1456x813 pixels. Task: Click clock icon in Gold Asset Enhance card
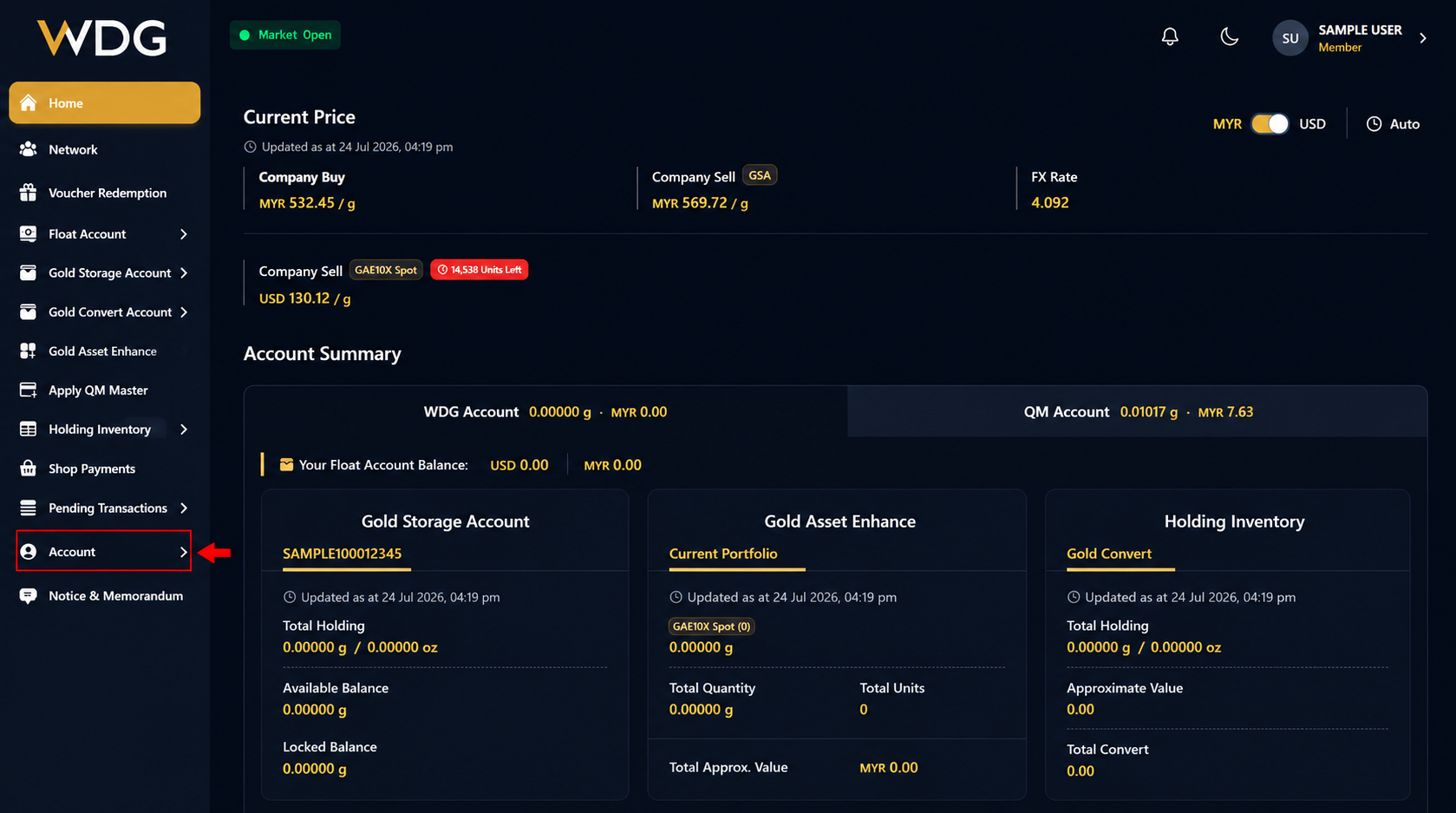click(676, 597)
